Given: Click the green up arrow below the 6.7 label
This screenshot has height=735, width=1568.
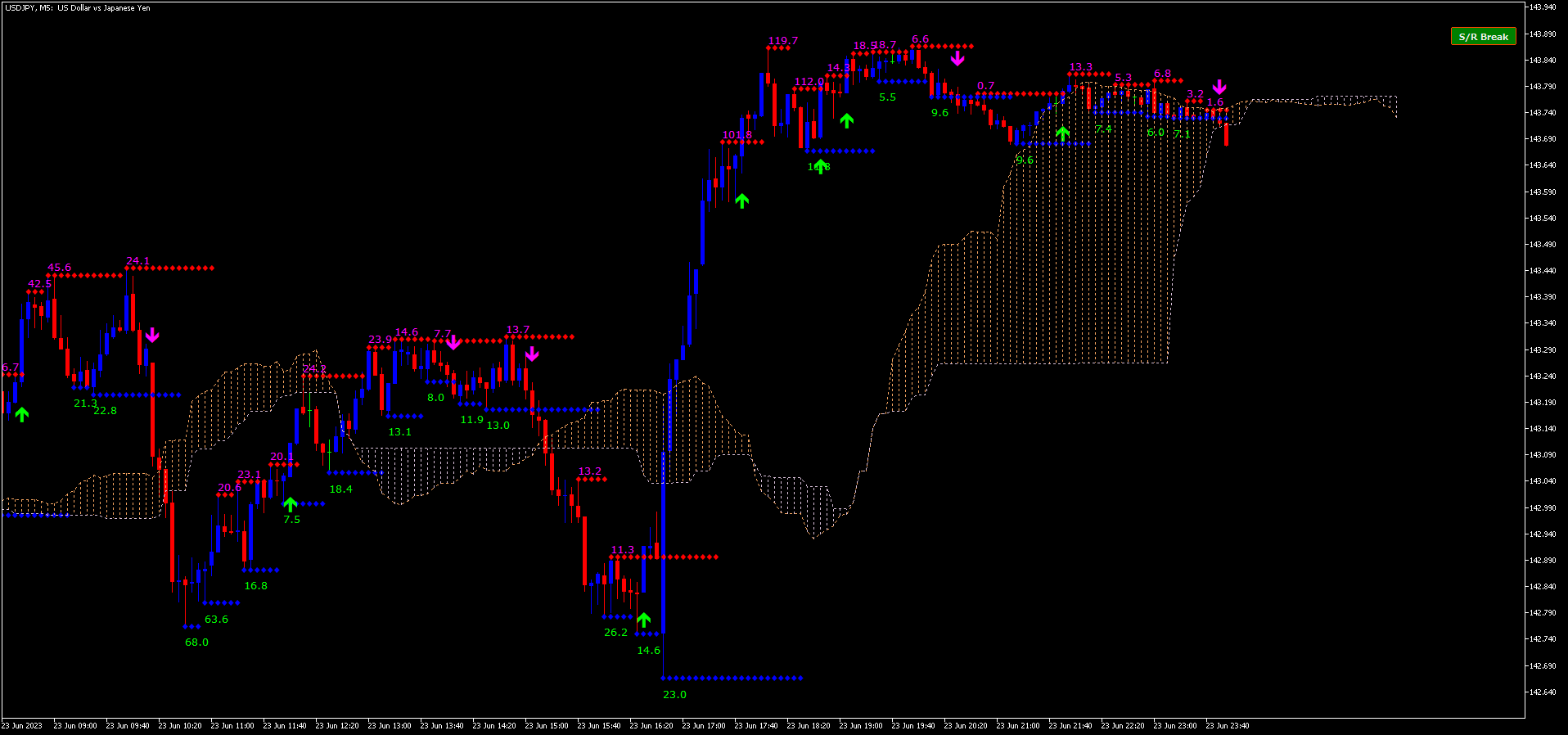Looking at the screenshot, I should coord(22,414).
